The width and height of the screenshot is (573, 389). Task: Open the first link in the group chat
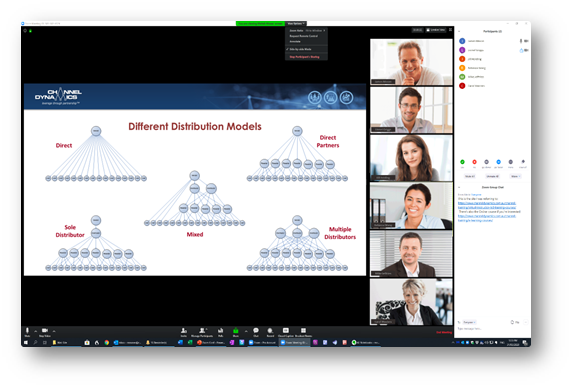pos(487,205)
